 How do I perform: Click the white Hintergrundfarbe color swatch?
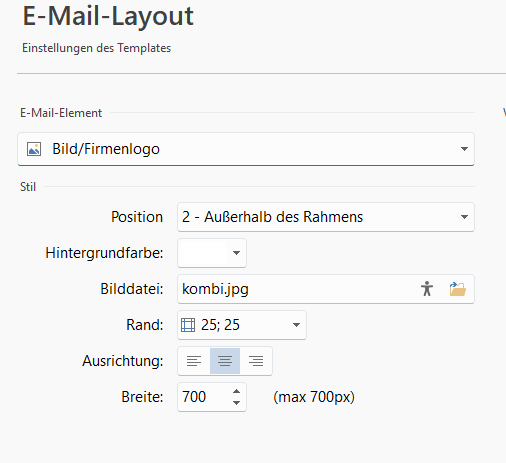[203, 253]
